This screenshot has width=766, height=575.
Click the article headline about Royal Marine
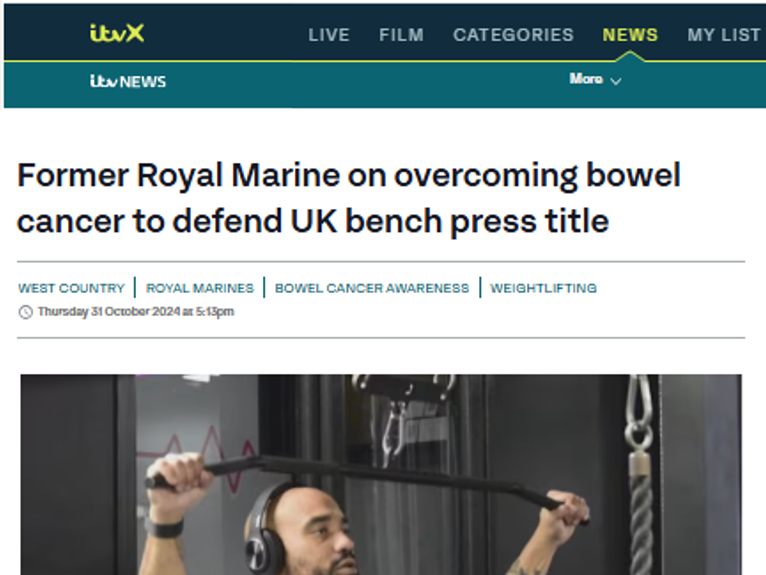[x=348, y=198]
